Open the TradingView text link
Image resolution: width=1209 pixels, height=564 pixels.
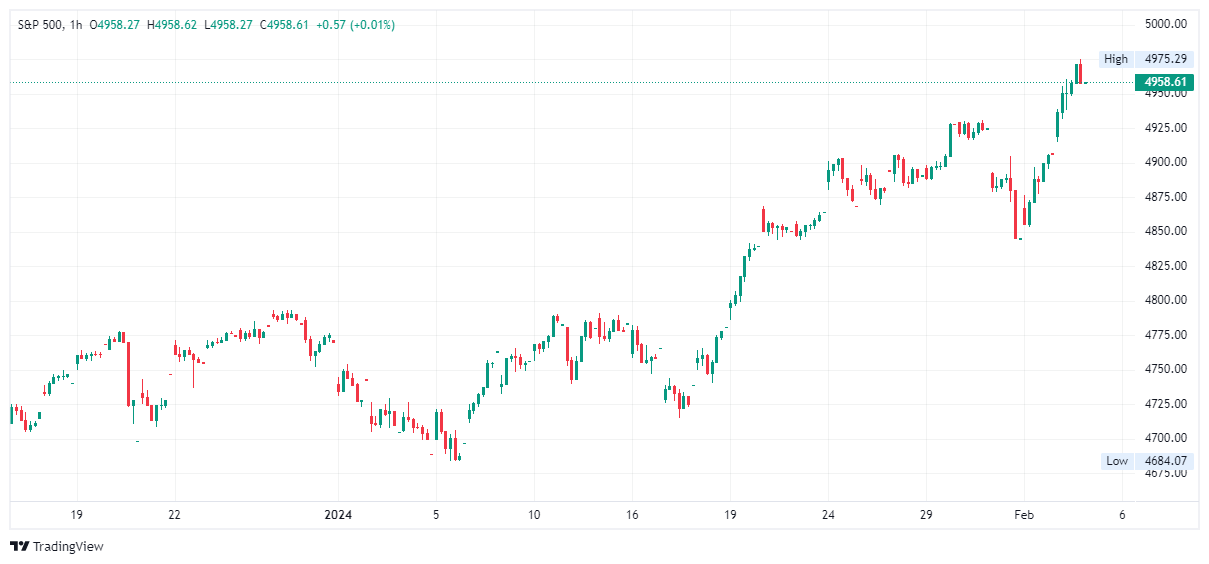68,547
